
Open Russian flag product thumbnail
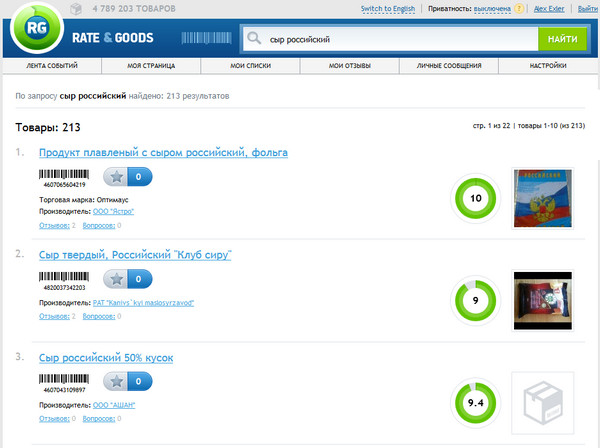tap(541, 198)
